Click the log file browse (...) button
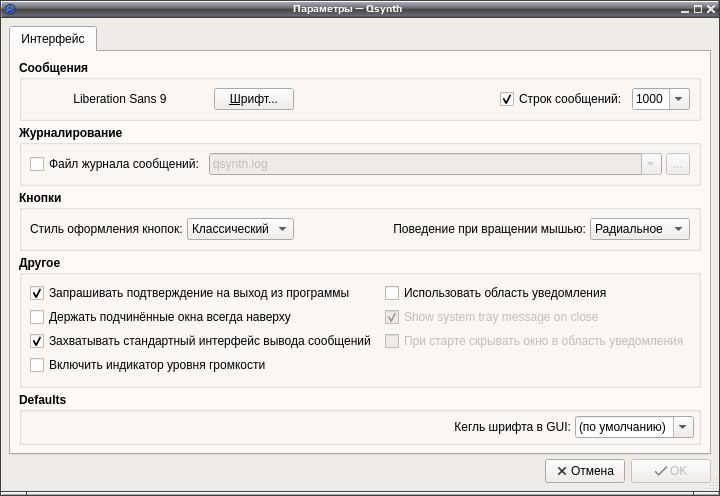 pos(678,164)
